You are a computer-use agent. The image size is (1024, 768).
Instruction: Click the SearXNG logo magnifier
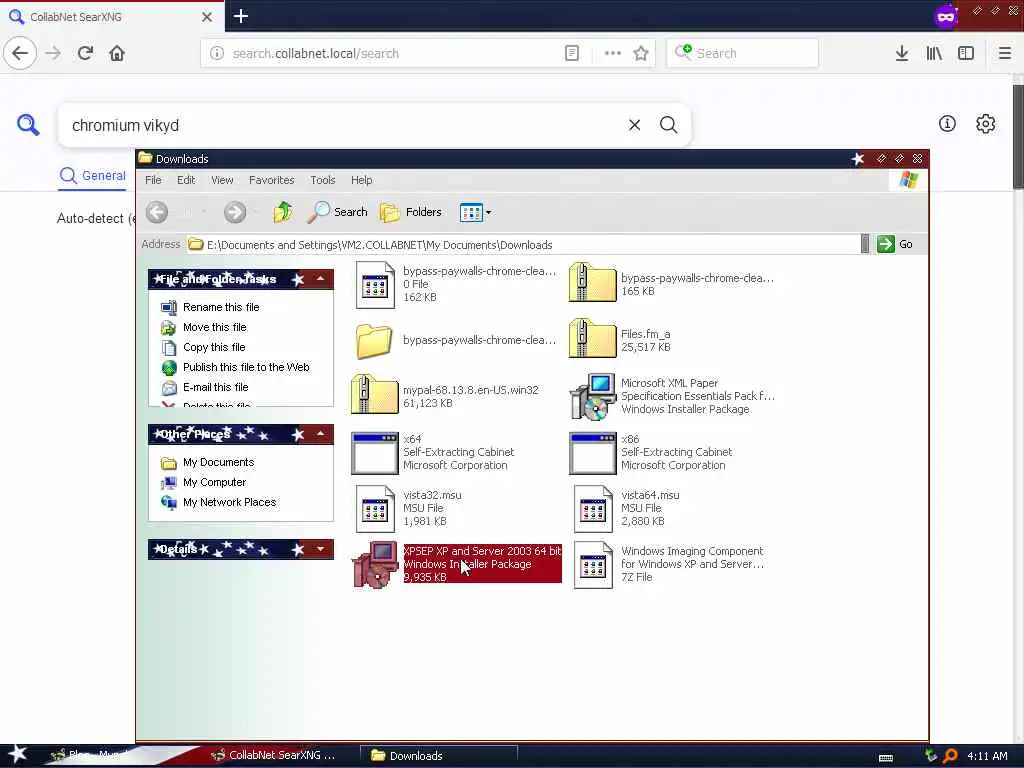tap(28, 124)
